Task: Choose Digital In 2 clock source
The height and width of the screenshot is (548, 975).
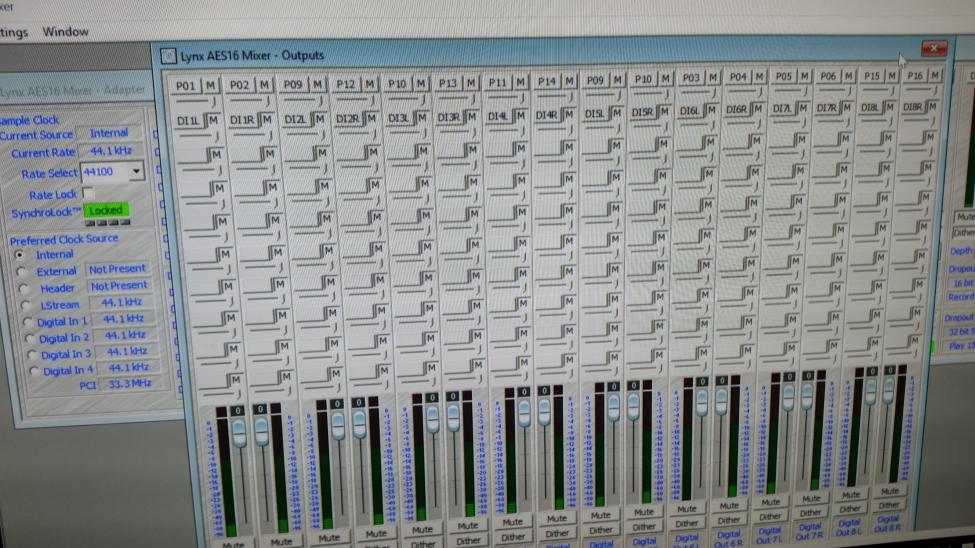Action: [29, 338]
